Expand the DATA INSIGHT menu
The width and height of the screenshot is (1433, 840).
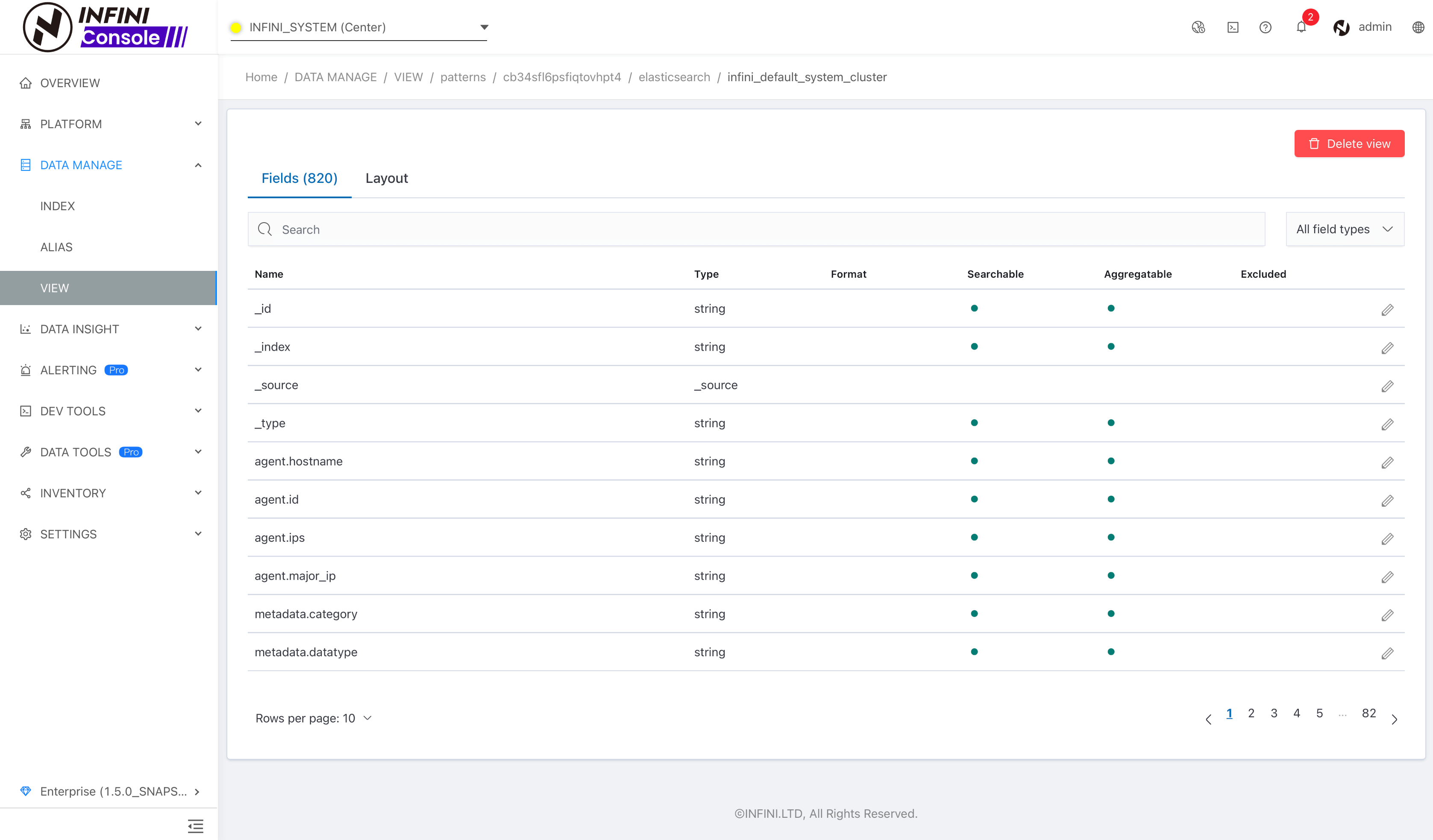pyautogui.click(x=109, y=329)
